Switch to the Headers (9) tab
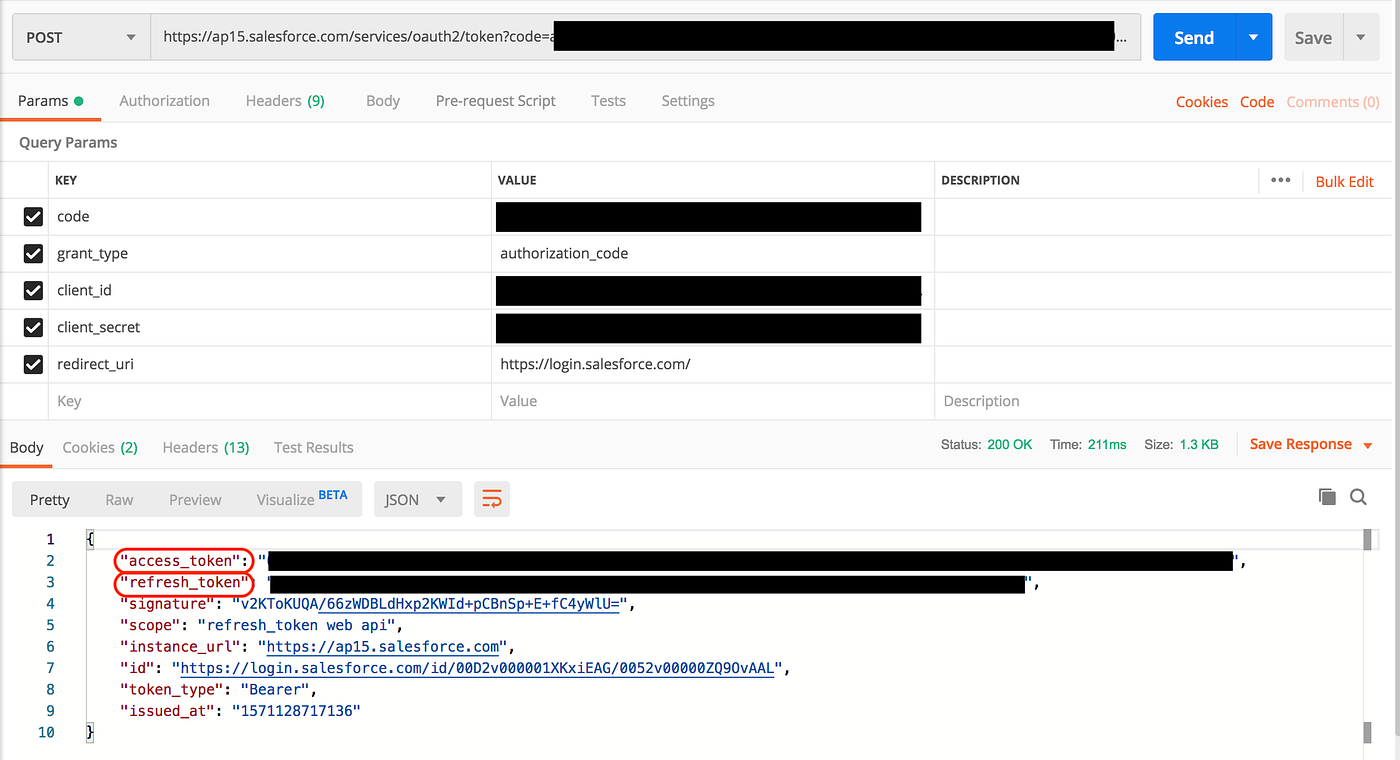 (284, 101)
